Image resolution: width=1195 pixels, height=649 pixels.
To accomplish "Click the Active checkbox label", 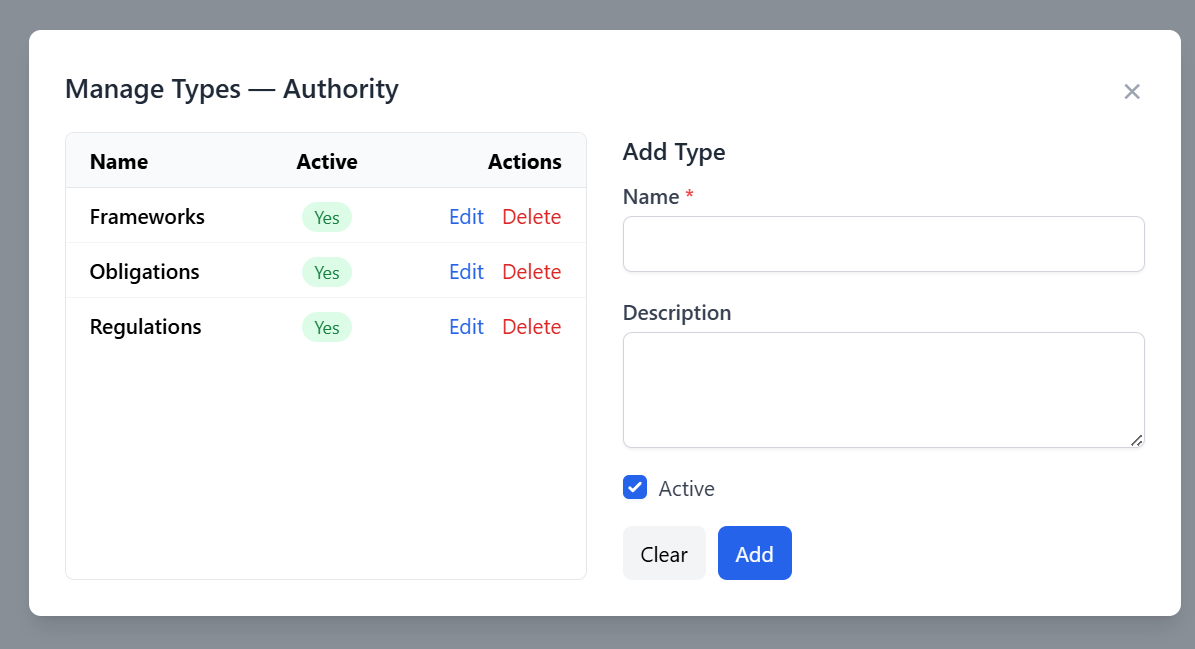I will click(686, 489).
